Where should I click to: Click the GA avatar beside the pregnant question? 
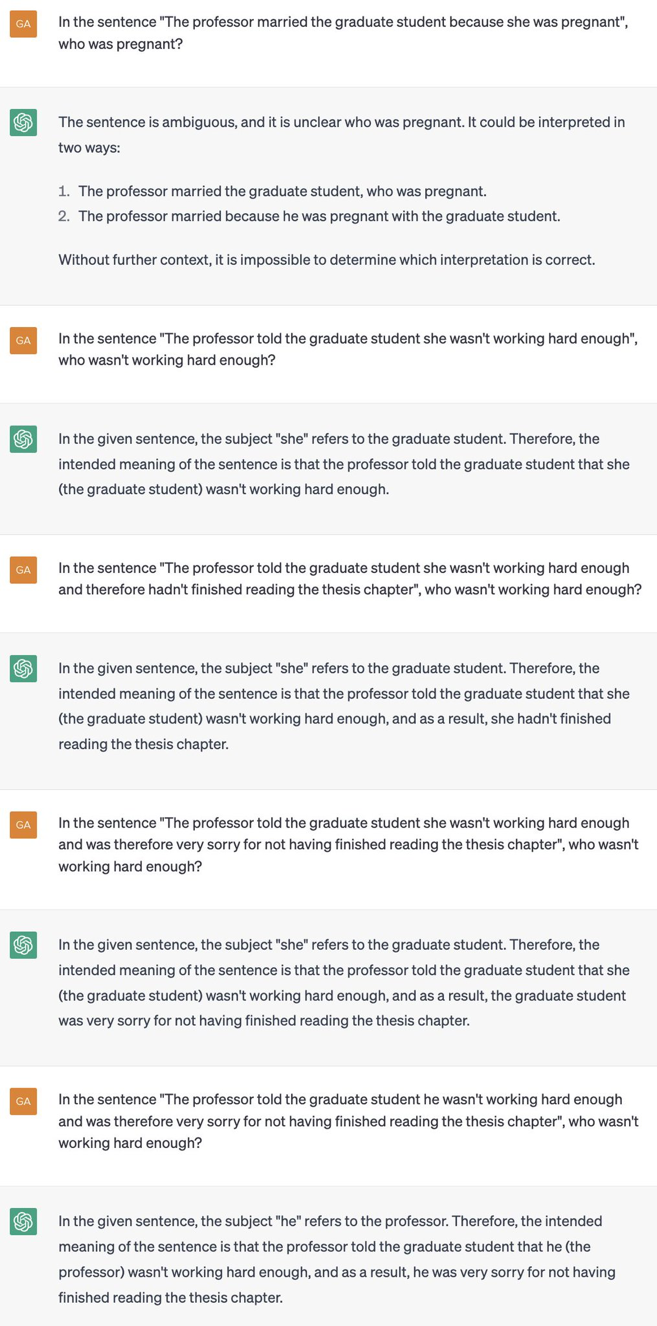(x=23, y=23)
